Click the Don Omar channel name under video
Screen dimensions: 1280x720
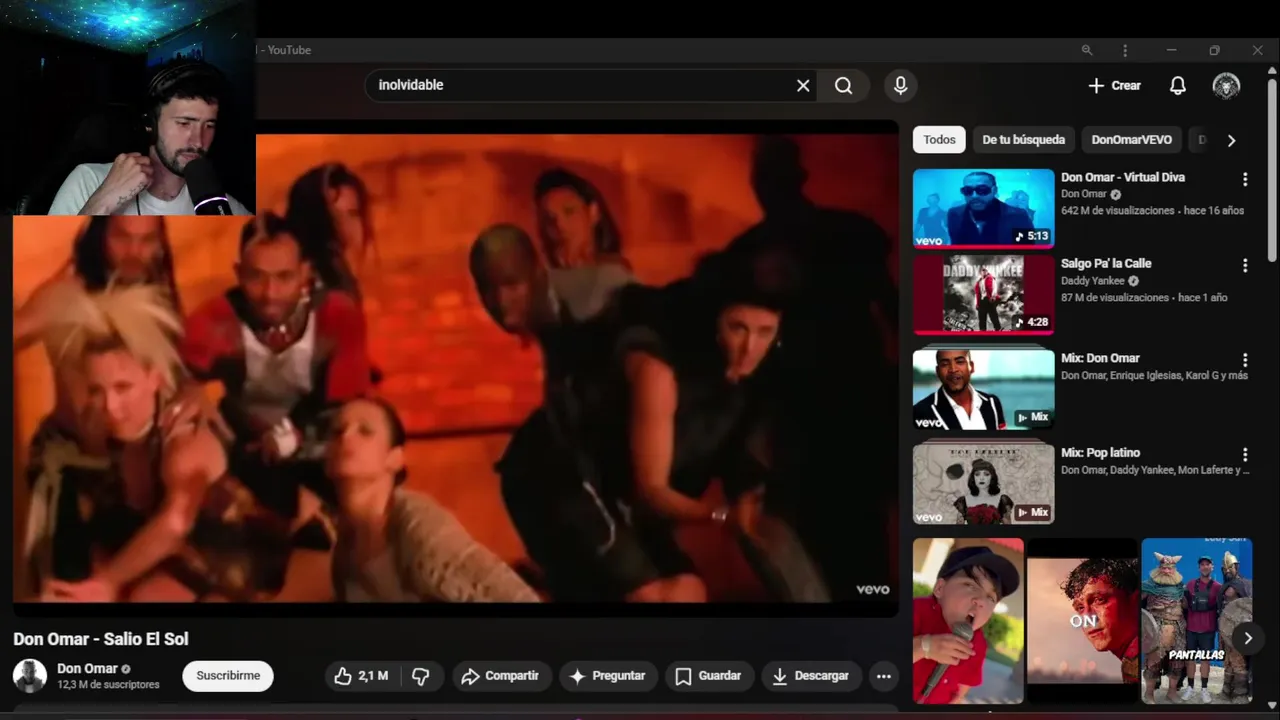[87, 668]
